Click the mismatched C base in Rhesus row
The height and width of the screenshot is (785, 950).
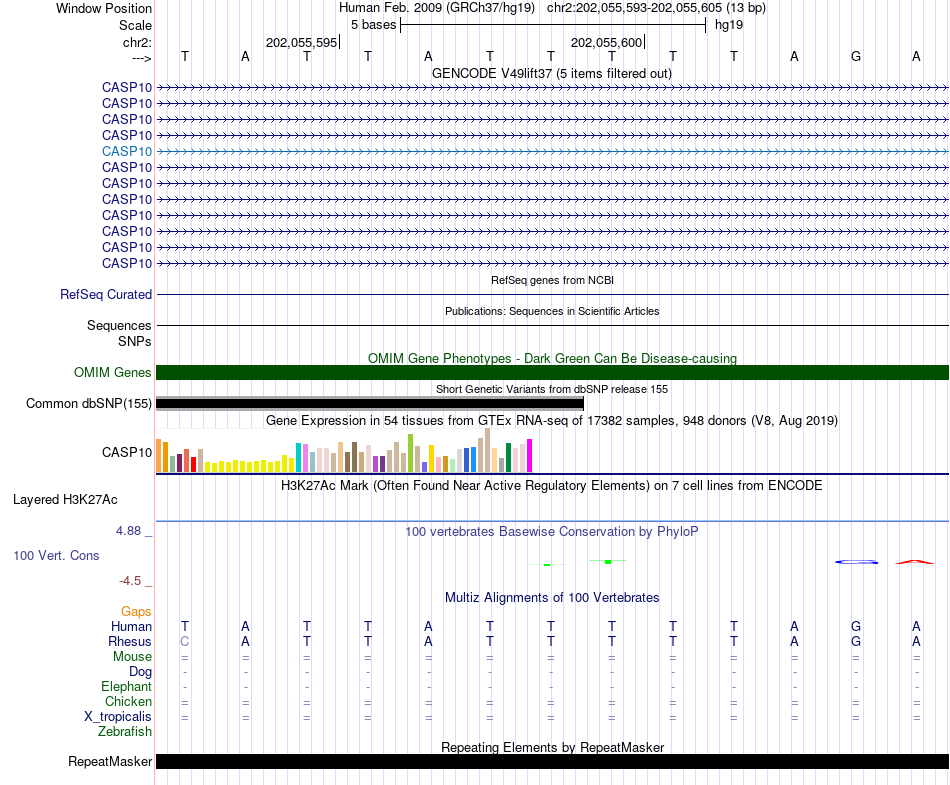point(185,641)
